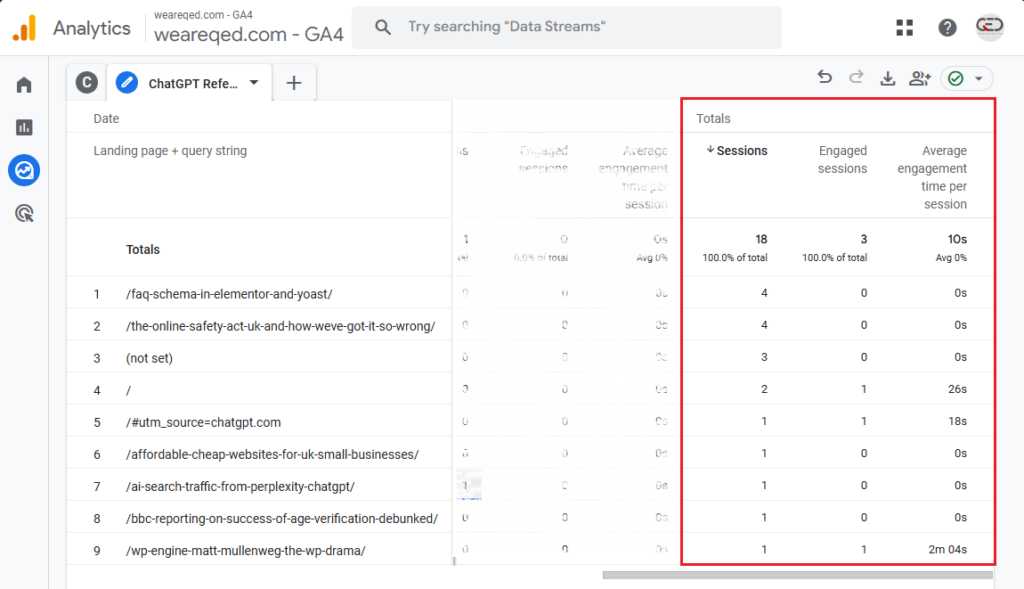This screenshot has height=589, width=1024.
Task: Add a new exploration tab
Action: tap(294, 83)
